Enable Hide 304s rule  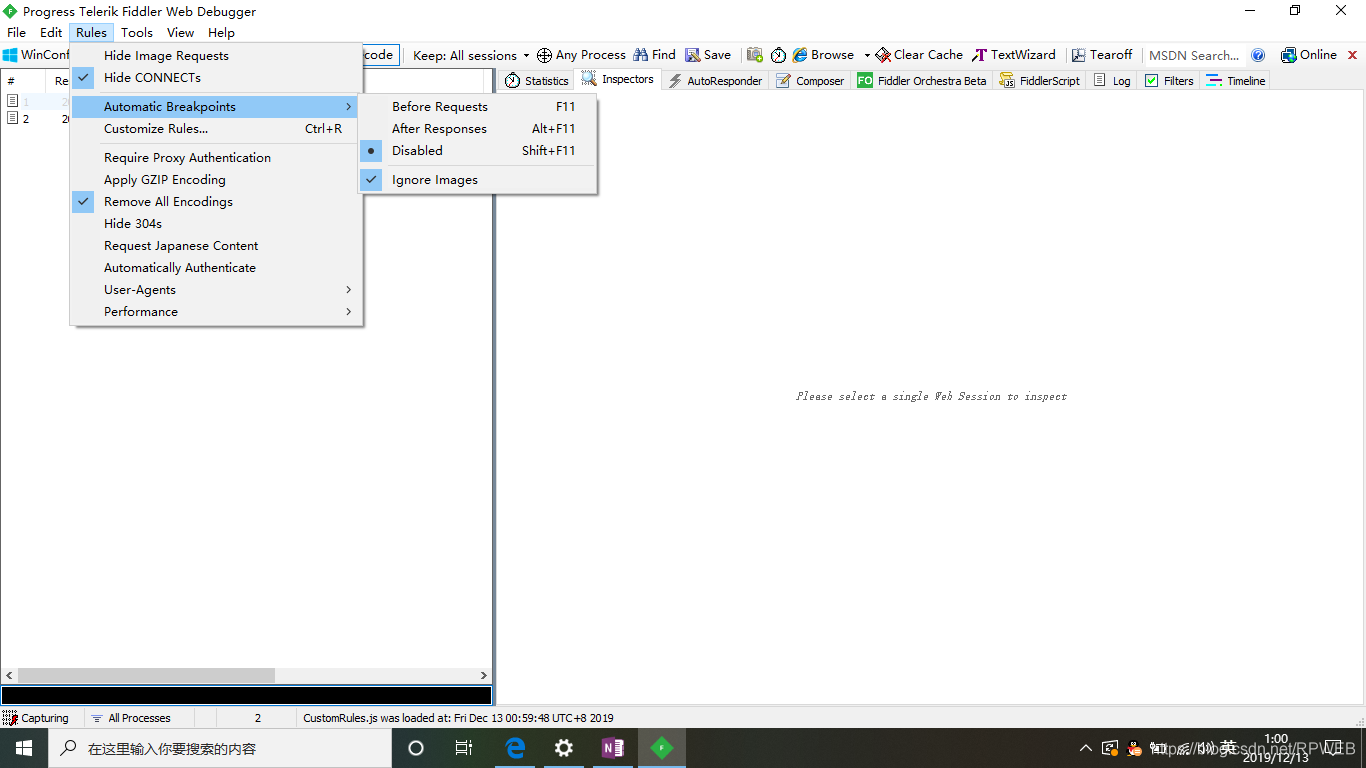coord(216,224)
